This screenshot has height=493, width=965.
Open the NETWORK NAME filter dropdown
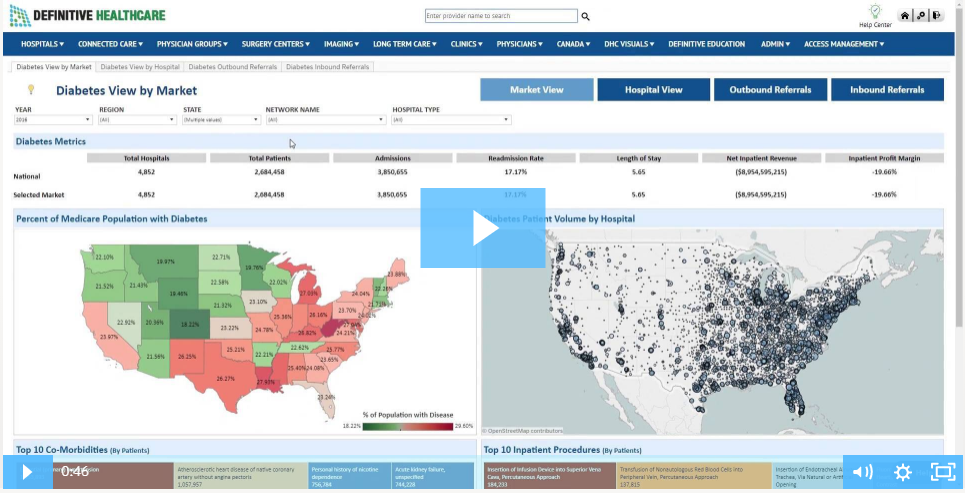[326, 120]
